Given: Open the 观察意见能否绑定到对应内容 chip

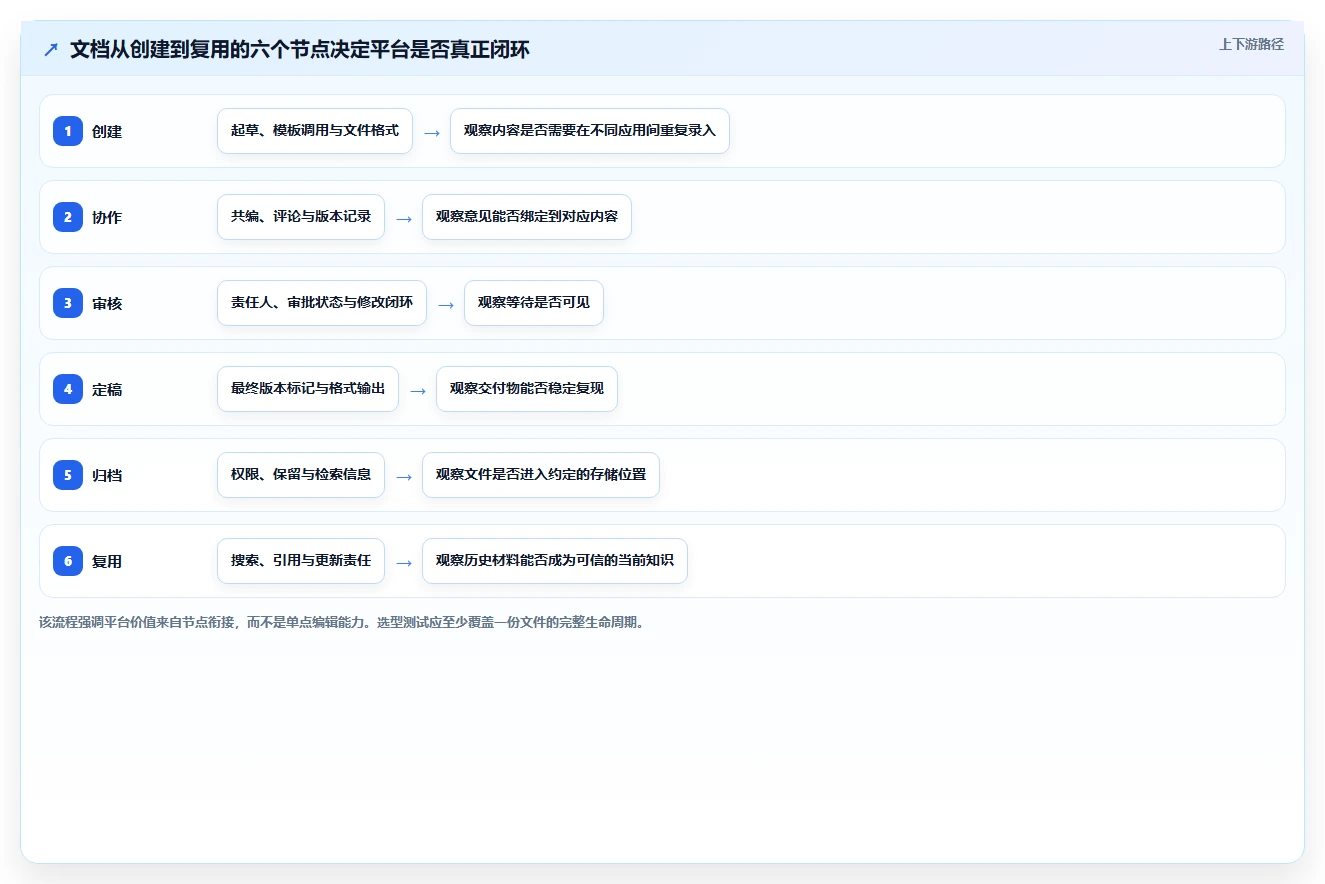Looking at the screenshot, I should (x=527, y=217).
